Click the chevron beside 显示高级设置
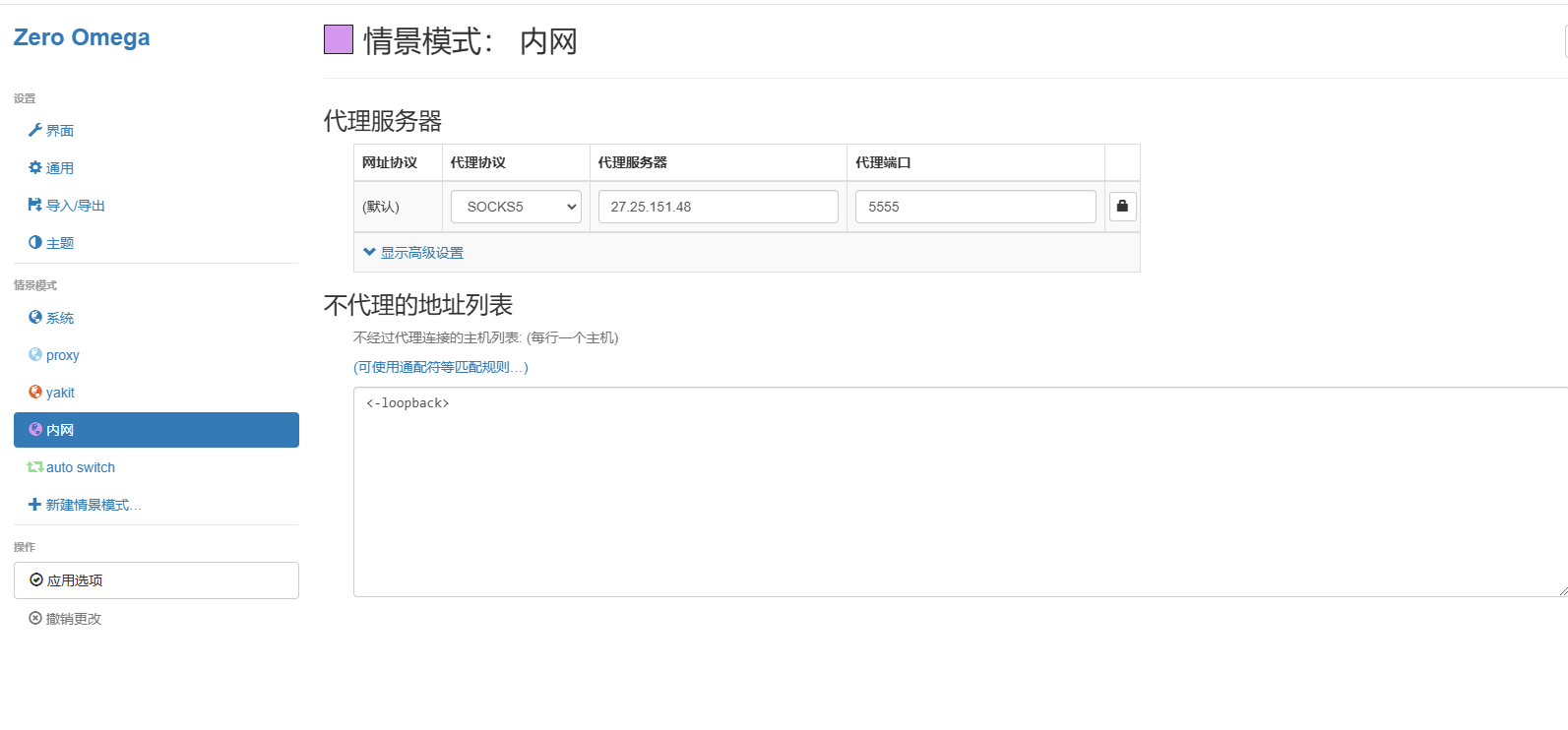 click(x=369, y=252)
